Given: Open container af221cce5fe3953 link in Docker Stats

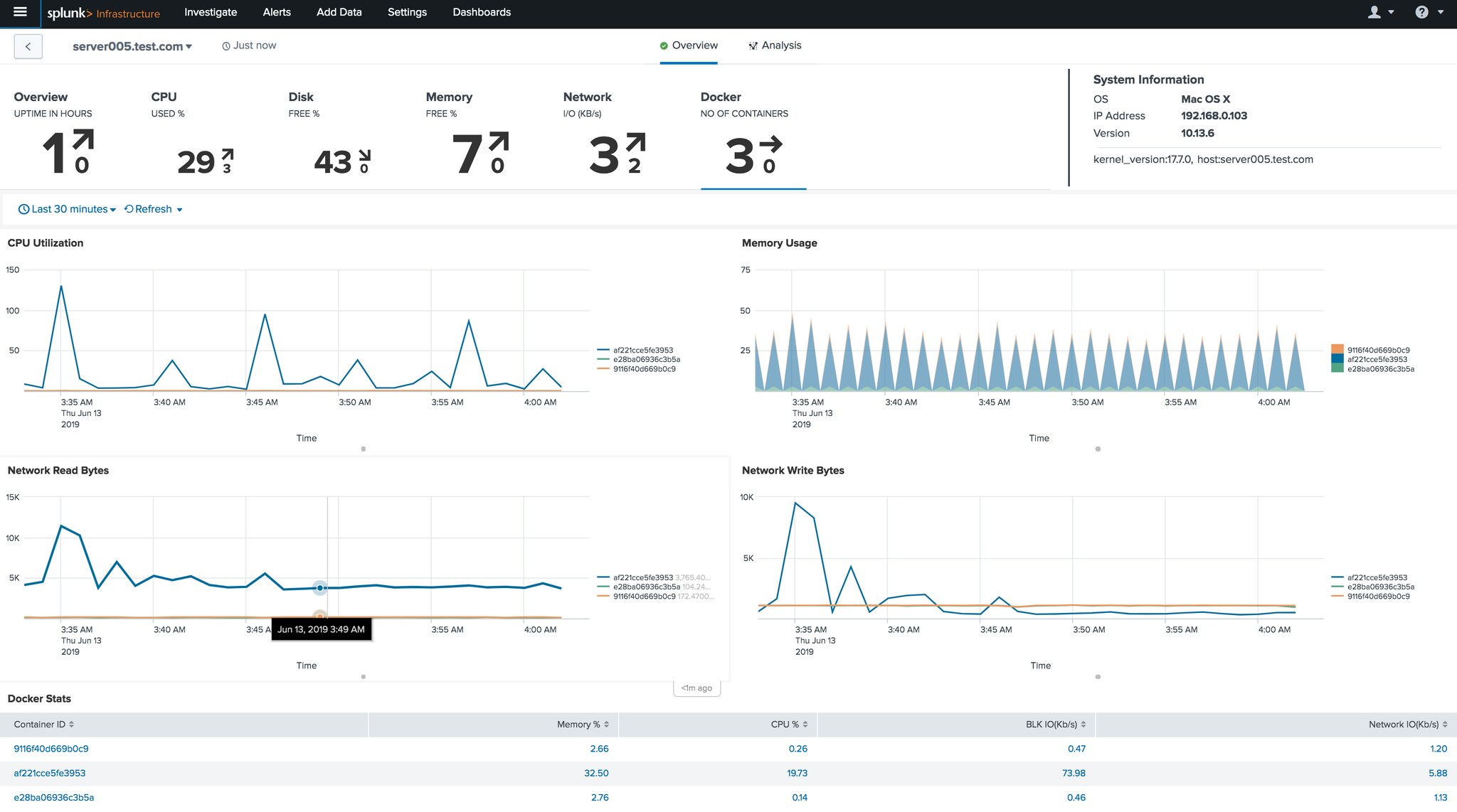Looking at the screenshot, I should [x=50, y=773].
